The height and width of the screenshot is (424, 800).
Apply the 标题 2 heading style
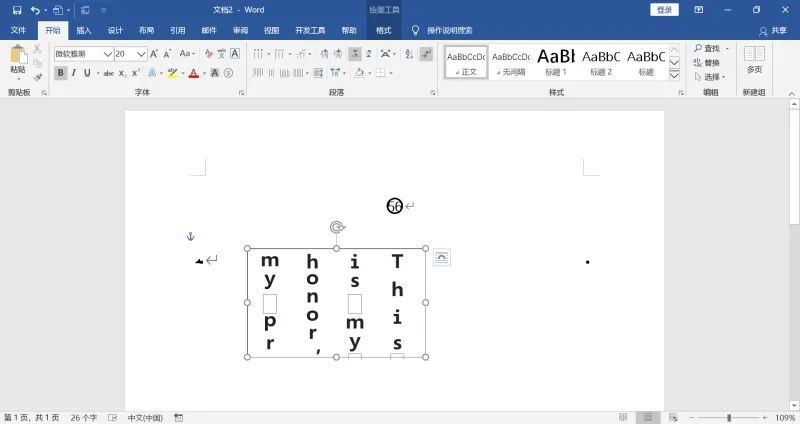point(601,62)
